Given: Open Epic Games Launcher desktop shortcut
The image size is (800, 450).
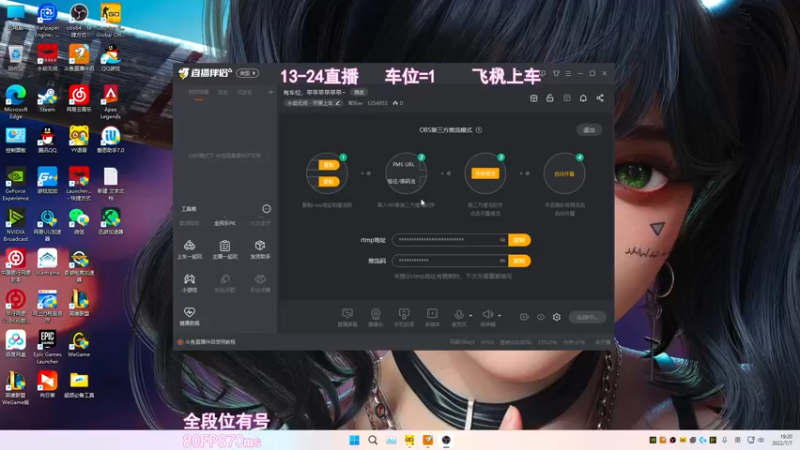Looking at the screenshot, I should [x=47, y=347].
